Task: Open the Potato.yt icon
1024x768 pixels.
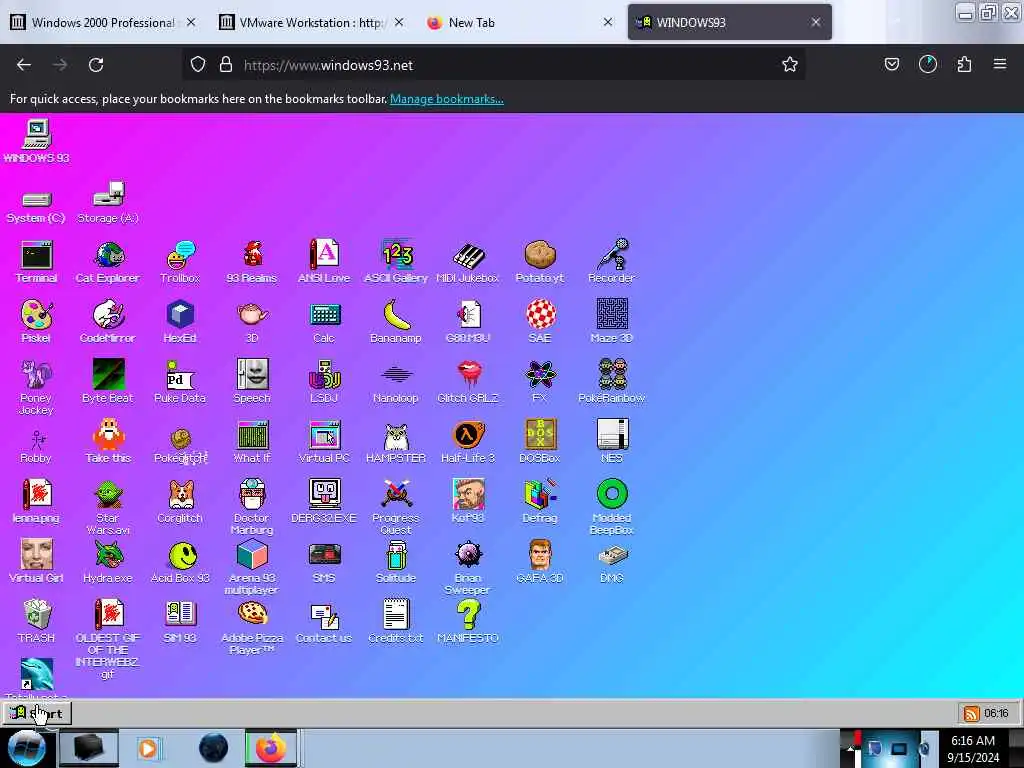Action: [539, 261]
